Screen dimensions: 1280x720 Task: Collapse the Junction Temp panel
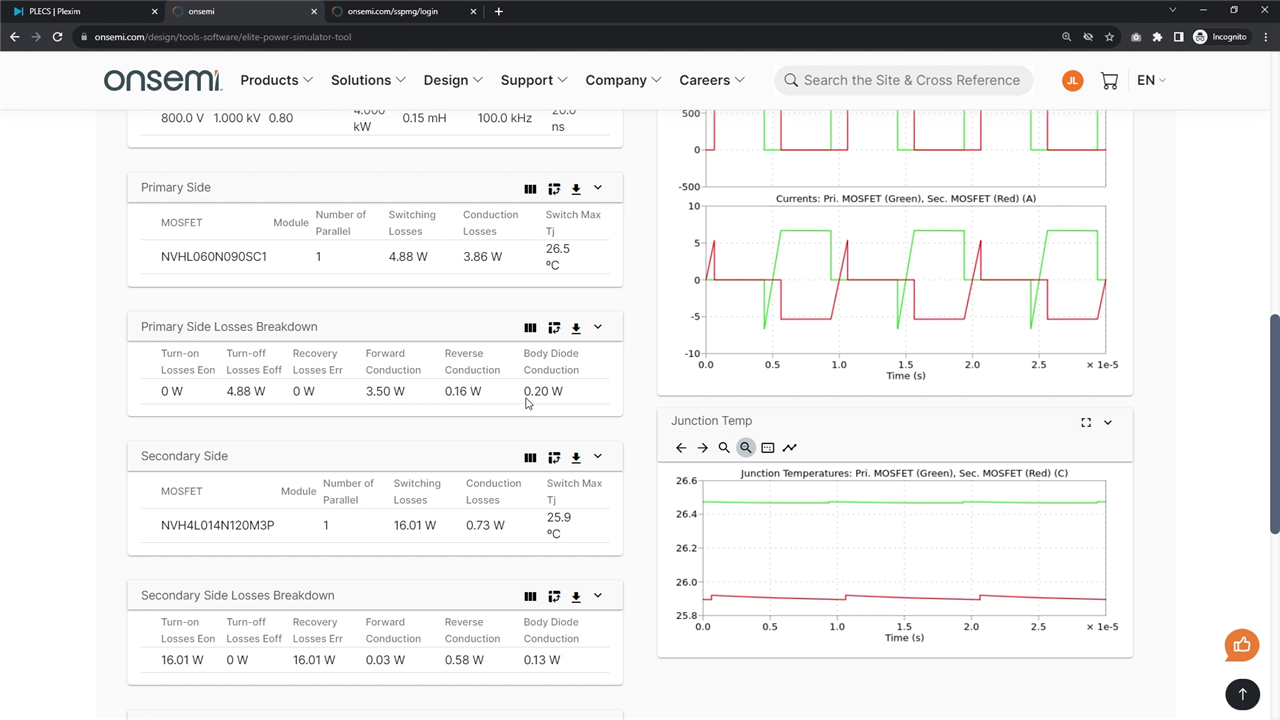(x=1108, y=422)
